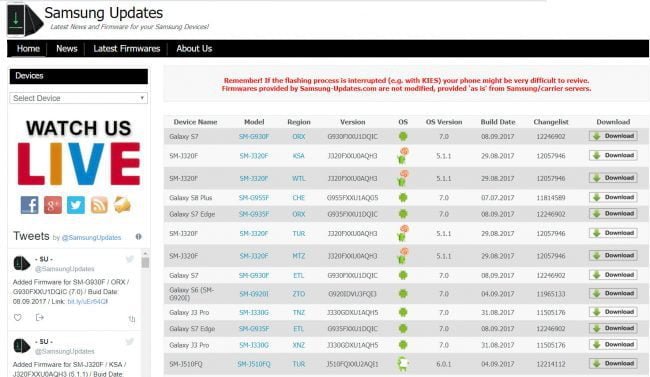This screenshot has height=377, width=650.
Task: Open the News menu item
Action: pyautogui.click(x=67, y=49)
